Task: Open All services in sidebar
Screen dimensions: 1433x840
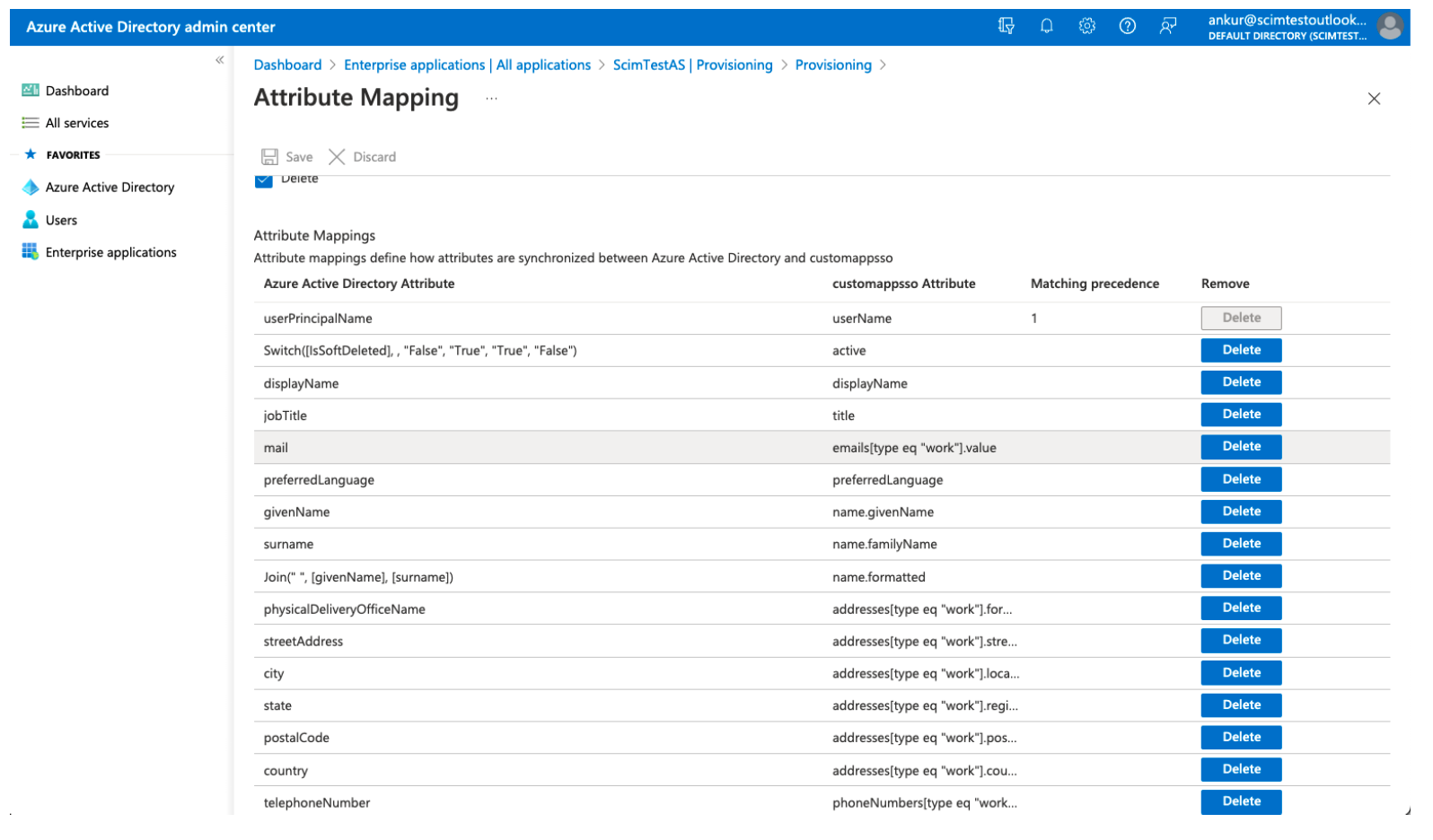Action: tap(77, 124)
